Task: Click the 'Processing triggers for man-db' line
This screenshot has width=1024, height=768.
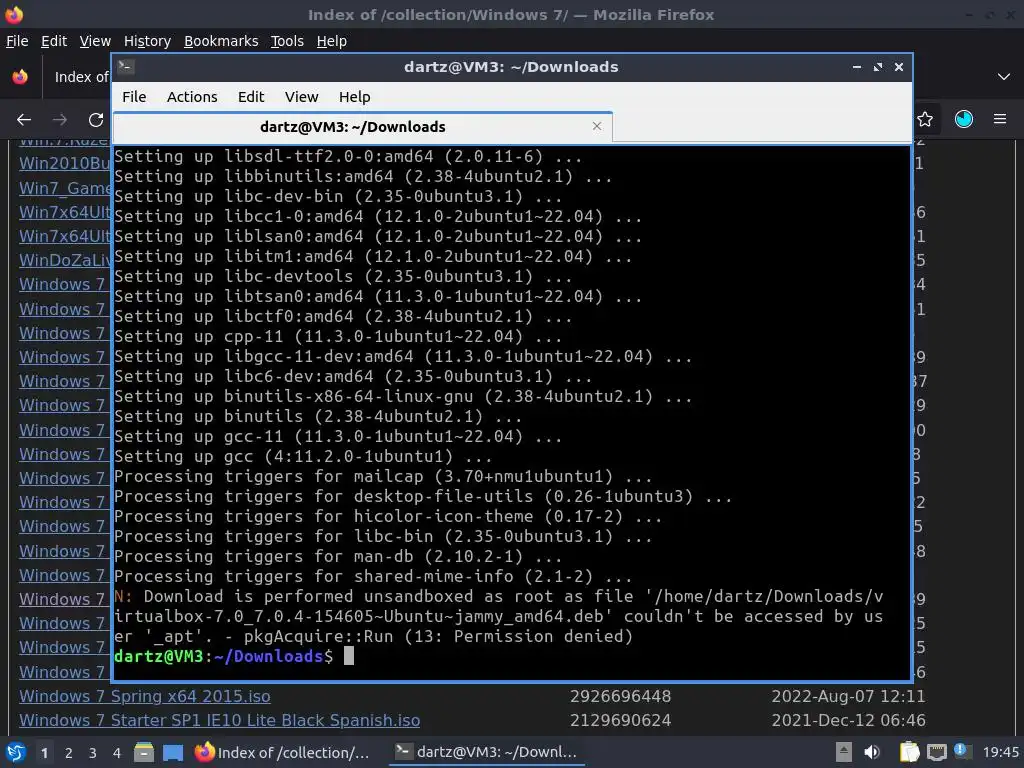Action: pos(338,556)
